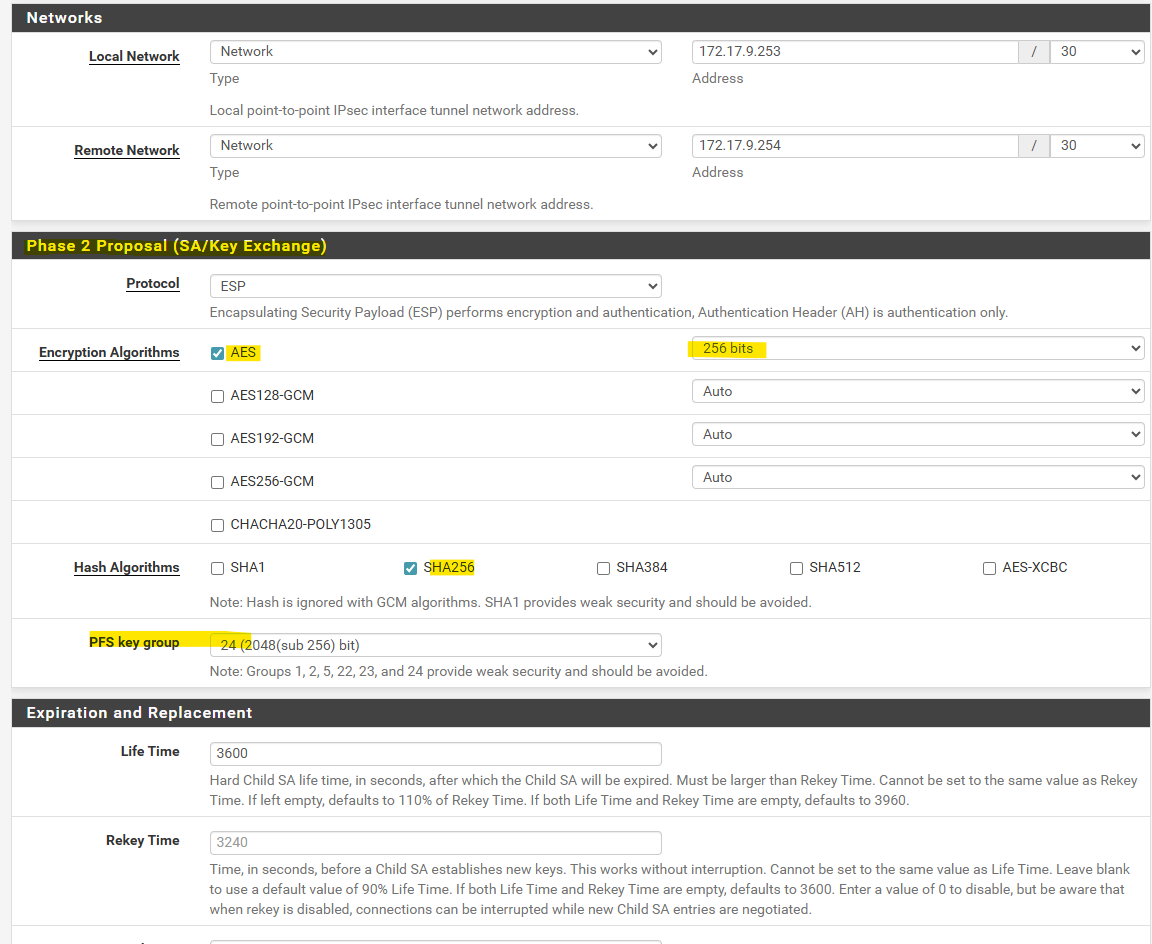
Task: Click the PFS groups weak security note
Action: (458, 671)
